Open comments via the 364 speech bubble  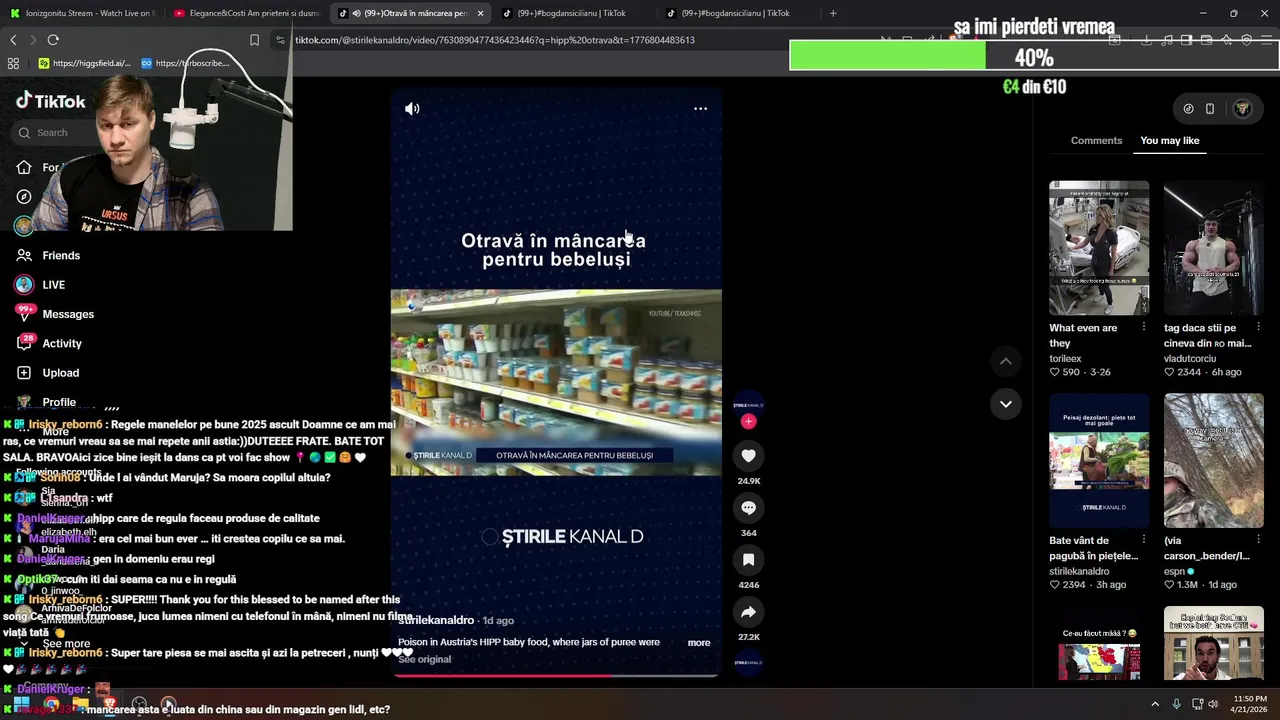click(x=748, y=508)
